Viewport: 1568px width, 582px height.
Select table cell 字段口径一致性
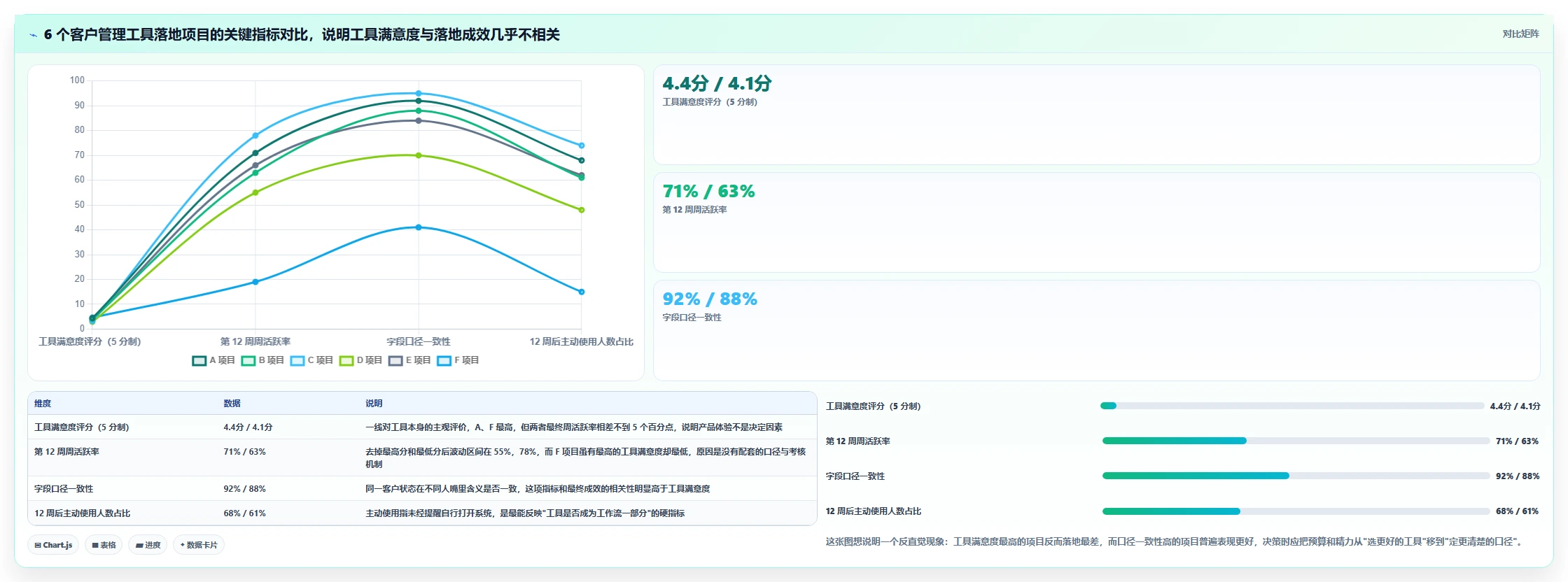click(64, 489)
